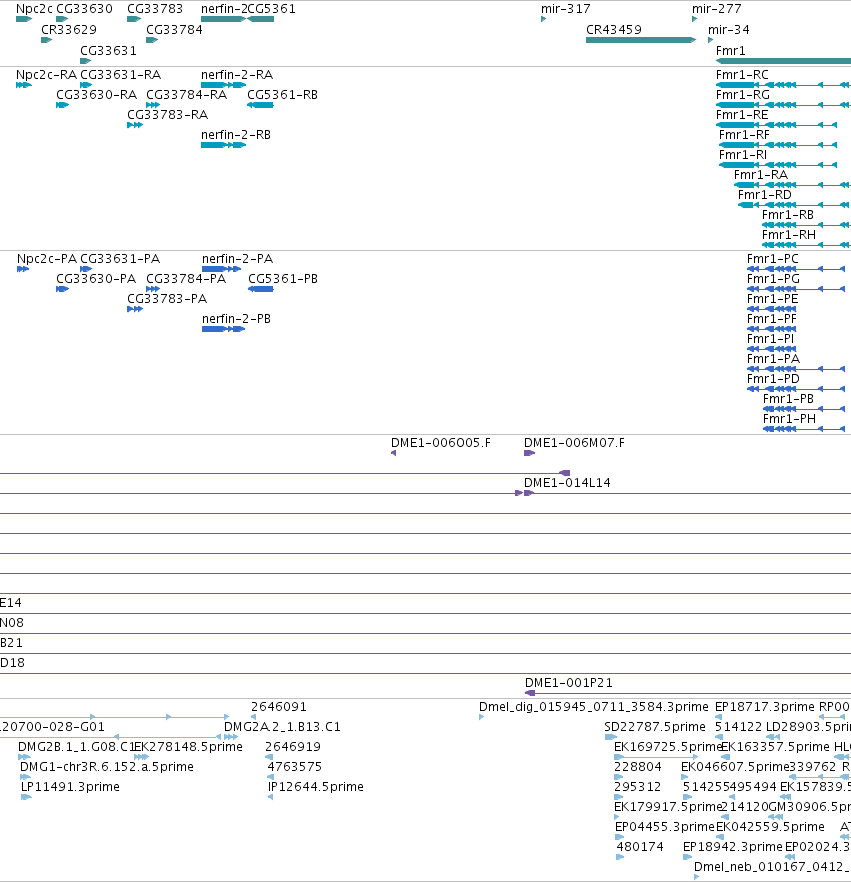Click the DME1-006O05.F clone label
The height and width of the screenshot is (882, 851).
[440, 443]
